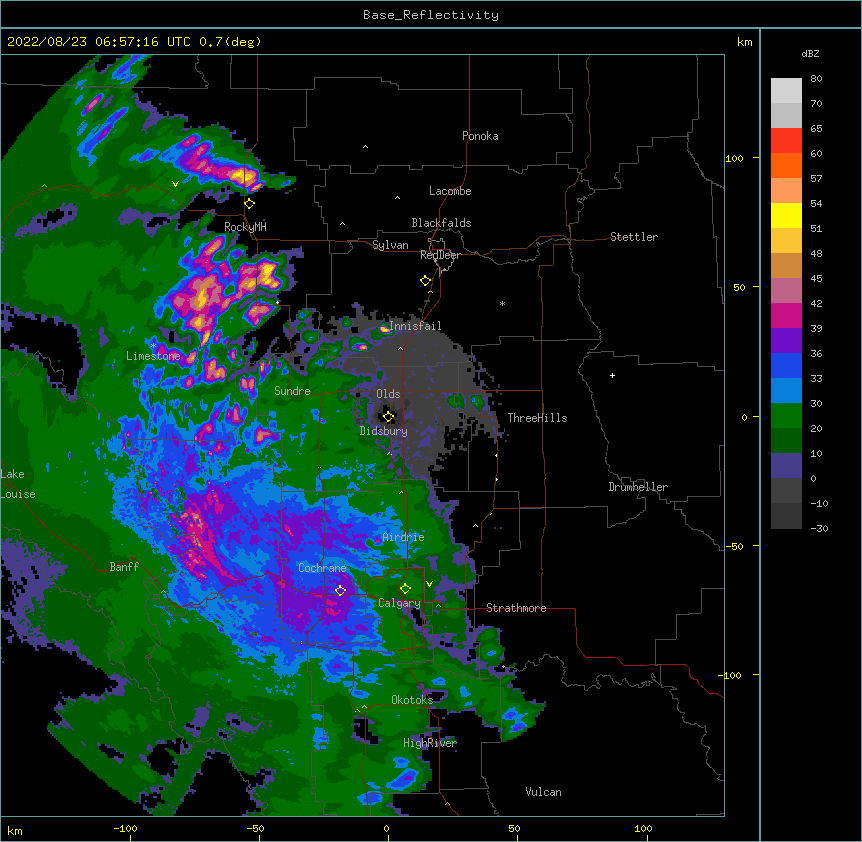Click the 50 tick label on bottom axis

tap(514, 828)
